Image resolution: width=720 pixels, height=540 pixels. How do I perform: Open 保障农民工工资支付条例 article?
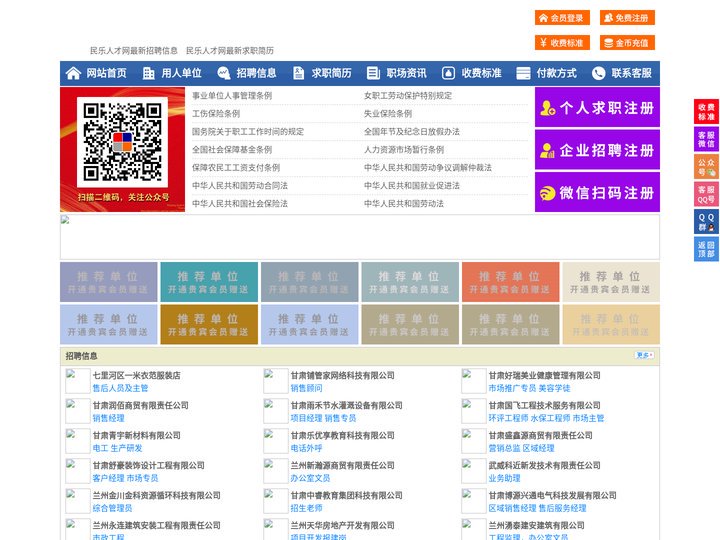pyautogui.click(x=236, y=168)
